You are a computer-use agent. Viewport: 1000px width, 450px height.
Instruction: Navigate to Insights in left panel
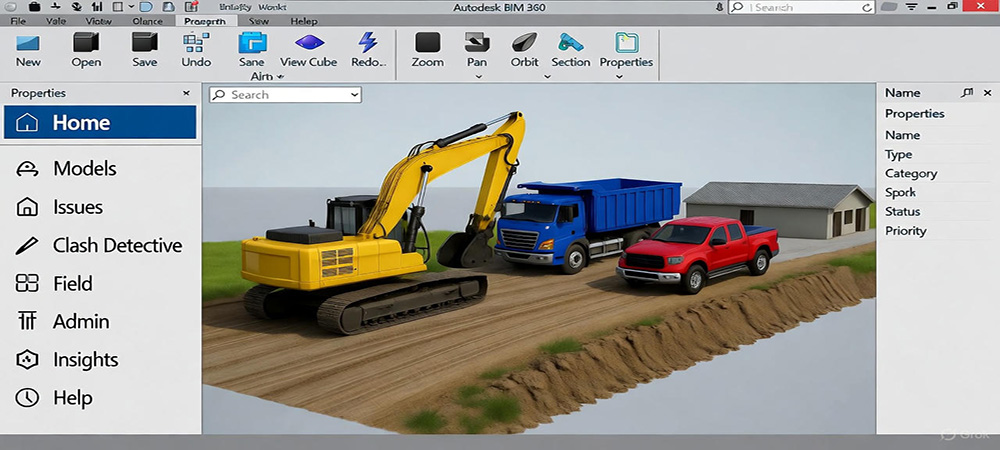(85, 360)
